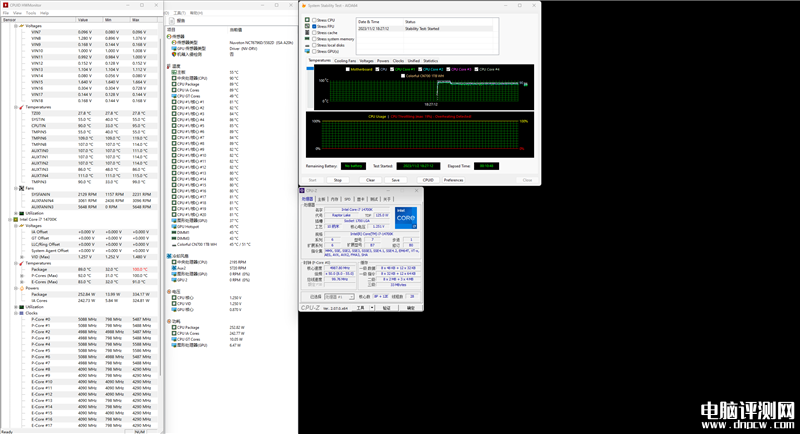
Task: Enable Stress GPU(s) checkbox
Action: (x=314, y=51)
